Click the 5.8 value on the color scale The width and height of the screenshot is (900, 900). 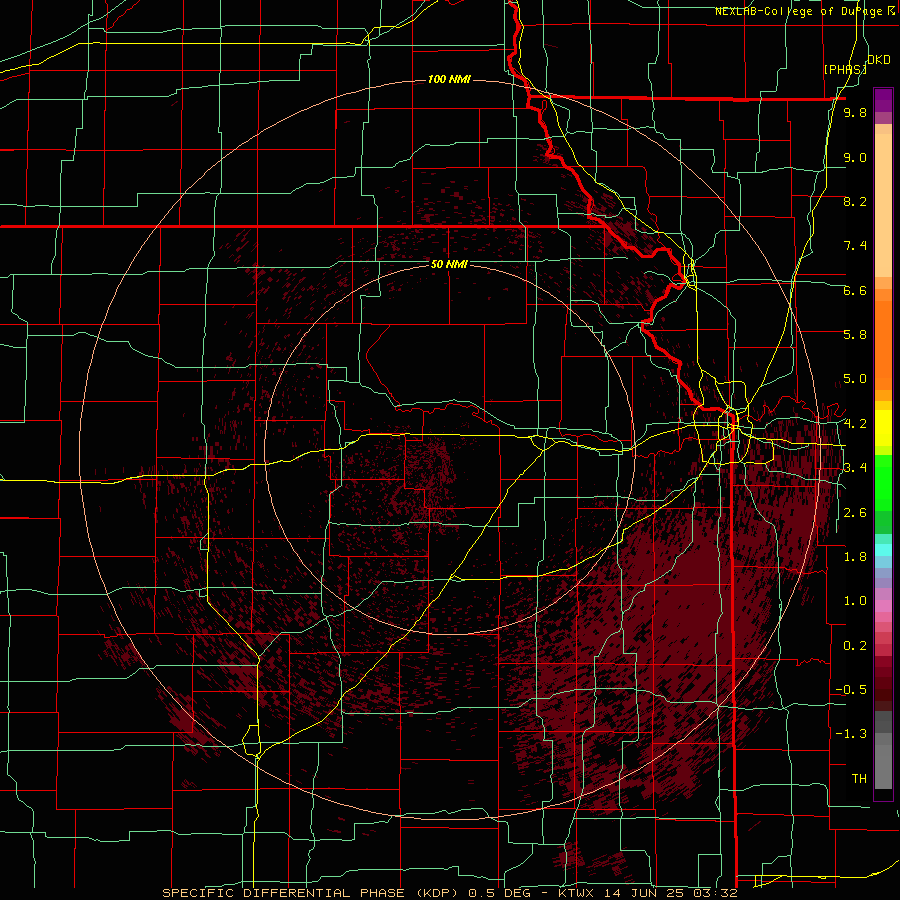pyautogui.click(x=855, y=335)
